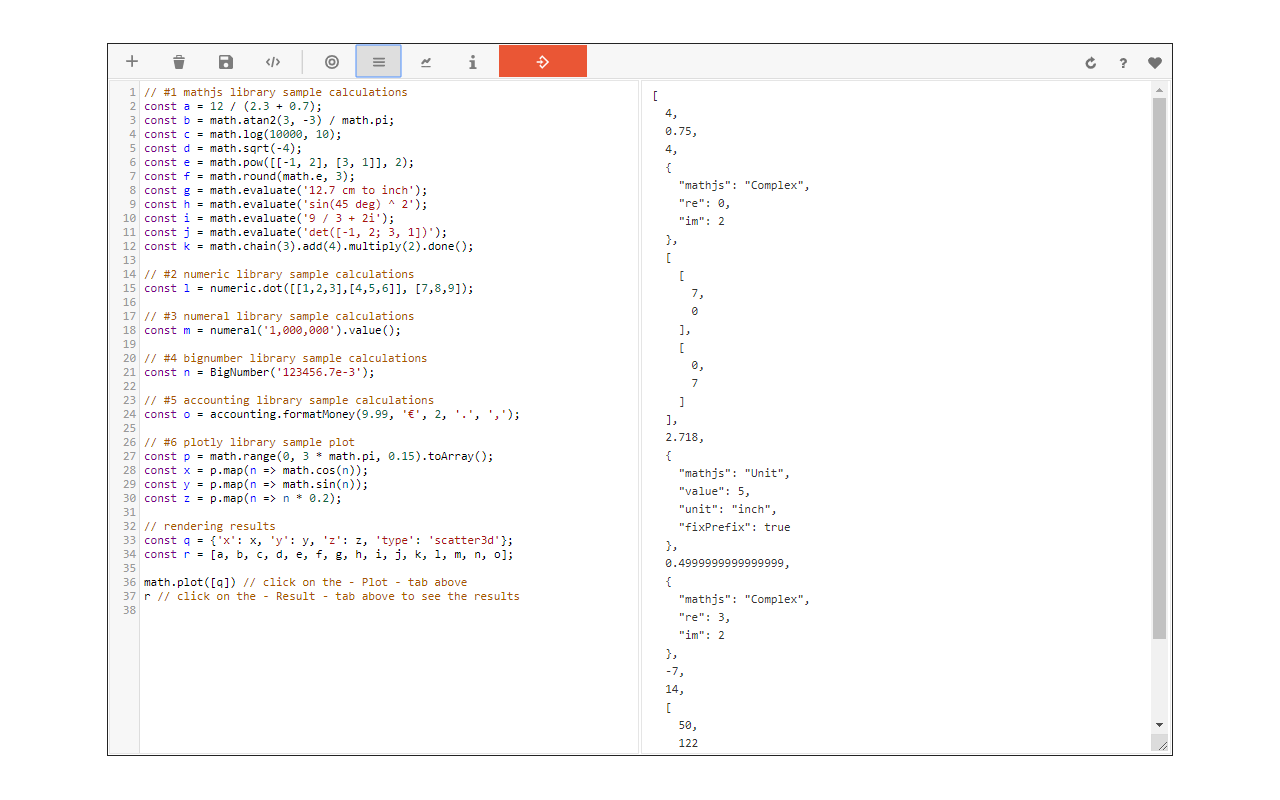1280x800 pixels.
Task: Place cursor at the end of the const k line
Action: point(475,246)
